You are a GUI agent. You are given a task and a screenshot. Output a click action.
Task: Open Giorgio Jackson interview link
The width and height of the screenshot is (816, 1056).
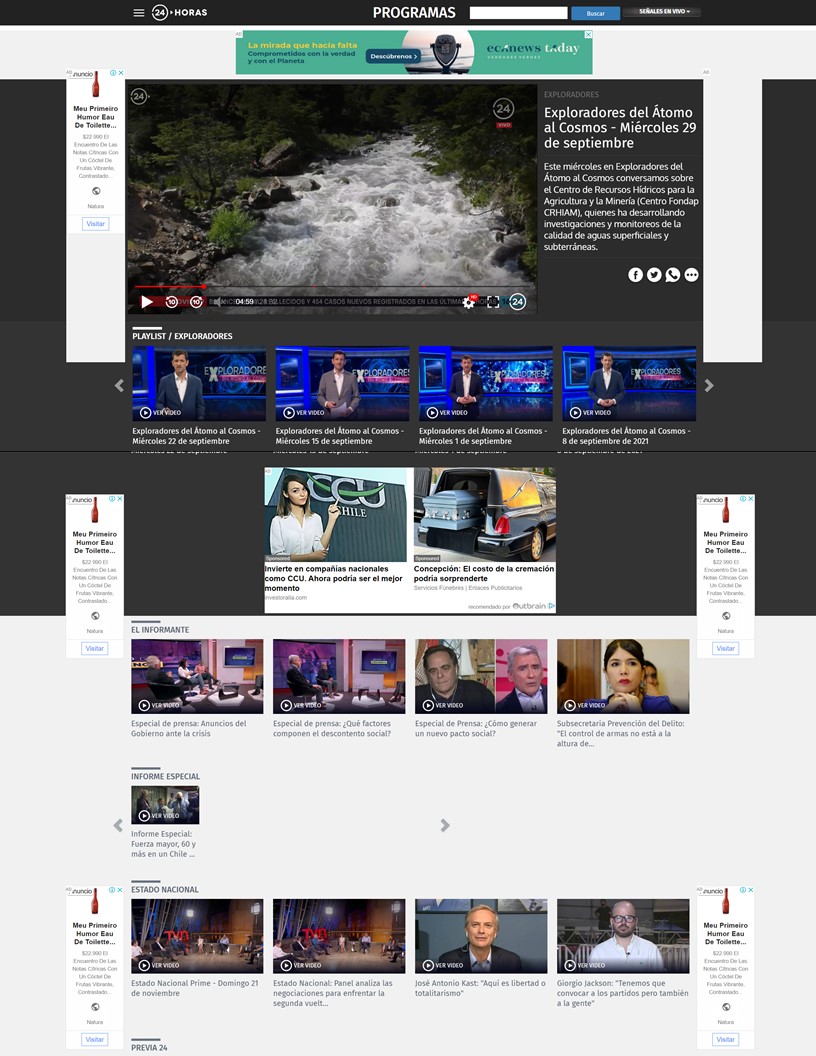[x=623, y=993]
